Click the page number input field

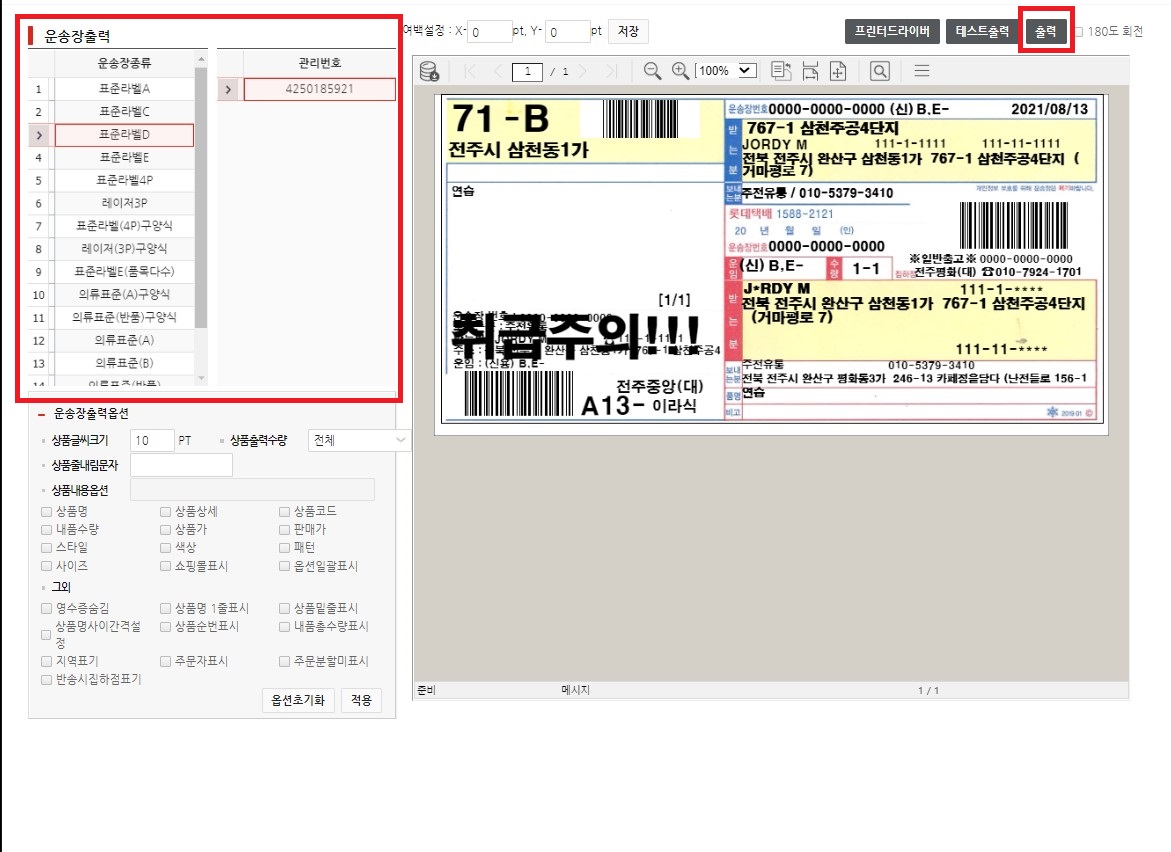coord(527,72)
